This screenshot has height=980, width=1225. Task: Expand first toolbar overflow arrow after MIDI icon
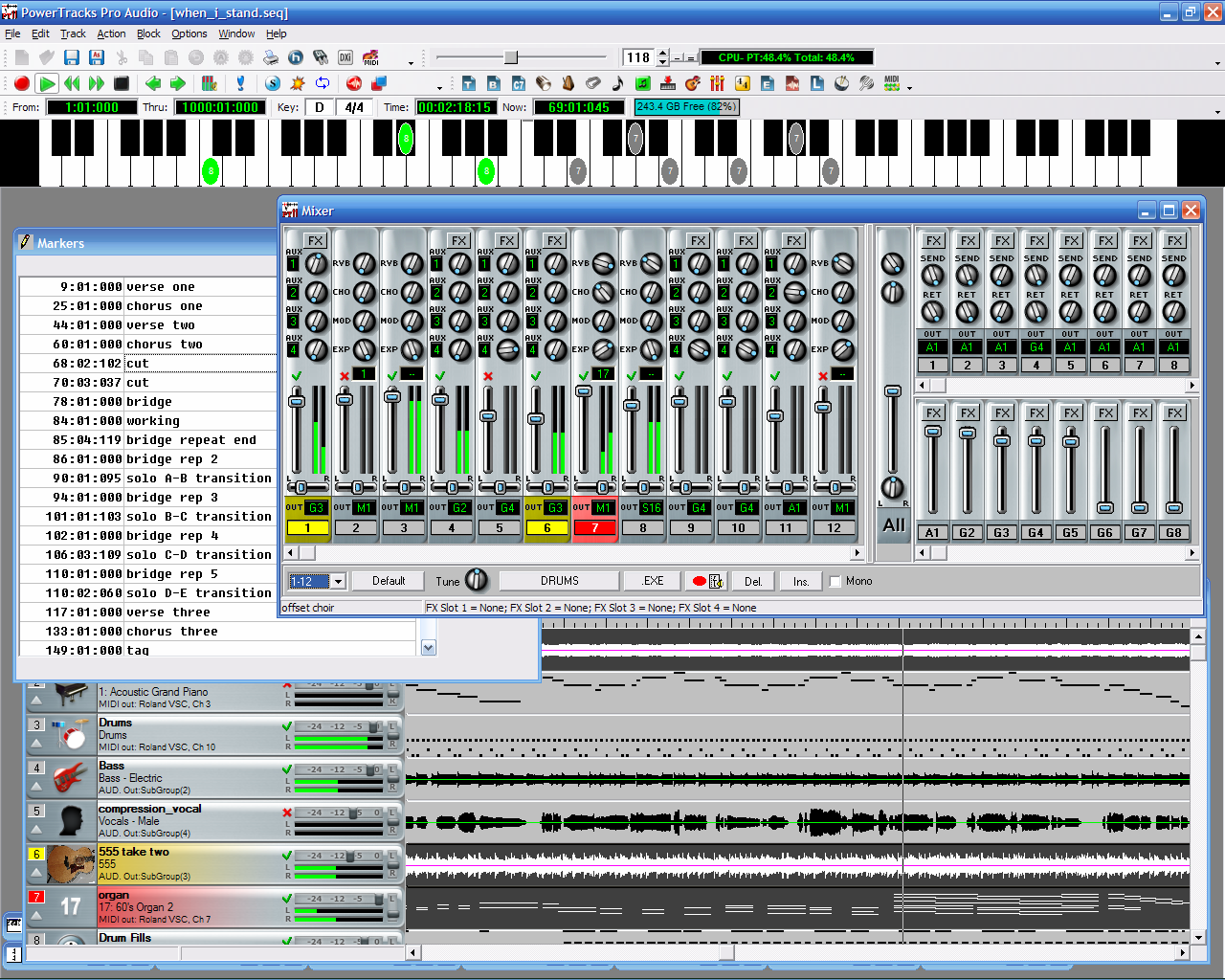(x=412, y=62)
